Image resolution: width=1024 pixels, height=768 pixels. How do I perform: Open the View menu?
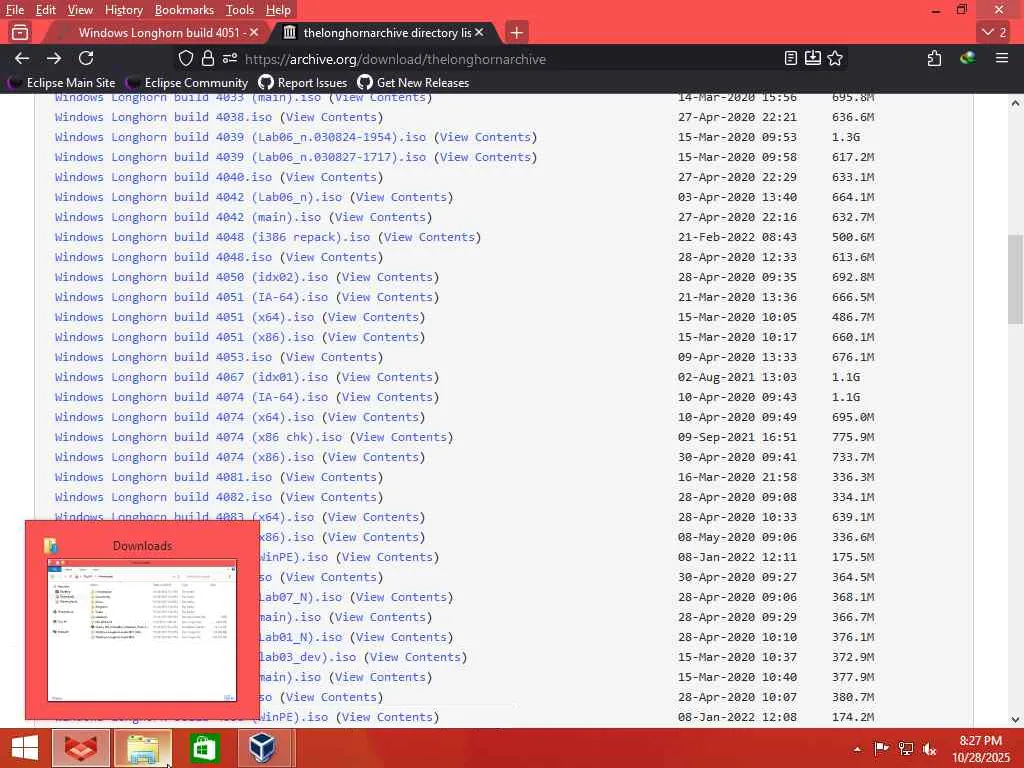point(80,10)
